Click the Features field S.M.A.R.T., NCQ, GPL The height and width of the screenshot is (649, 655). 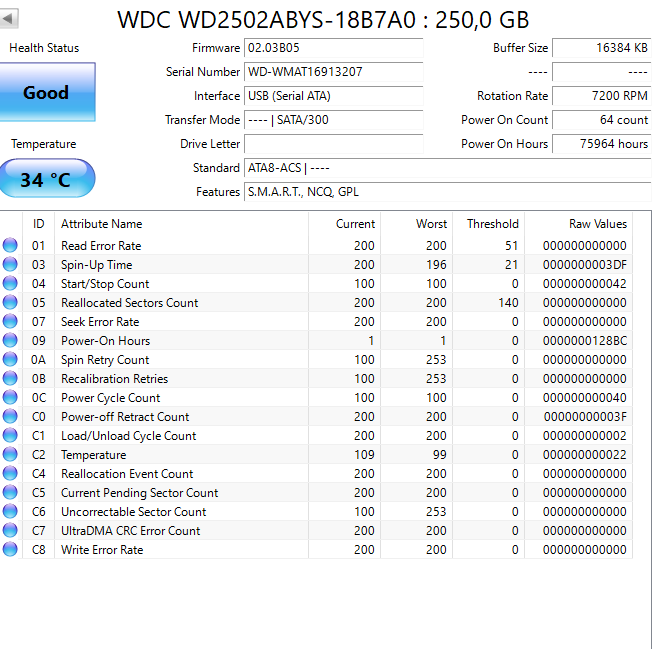pos(447,192)
